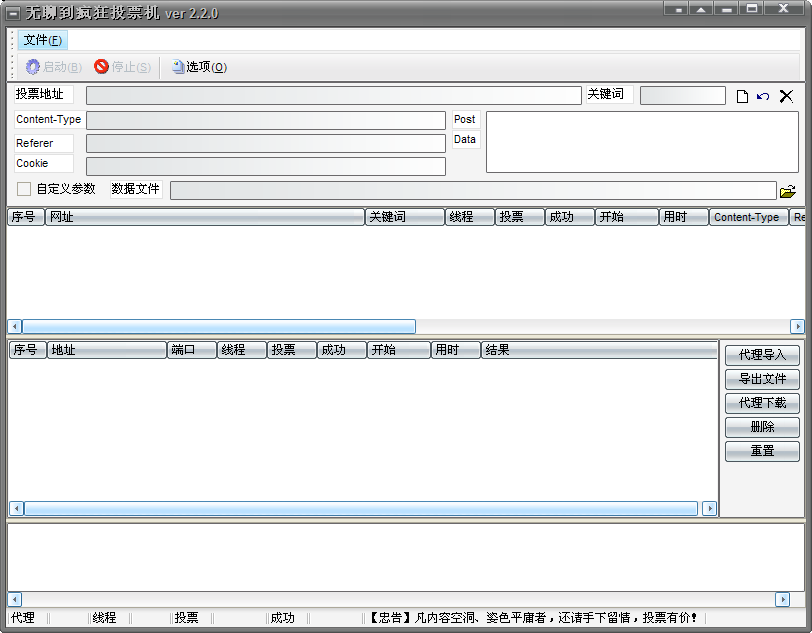Click the application icon in the title bar

pyautogui.click(x=11, y=12)
